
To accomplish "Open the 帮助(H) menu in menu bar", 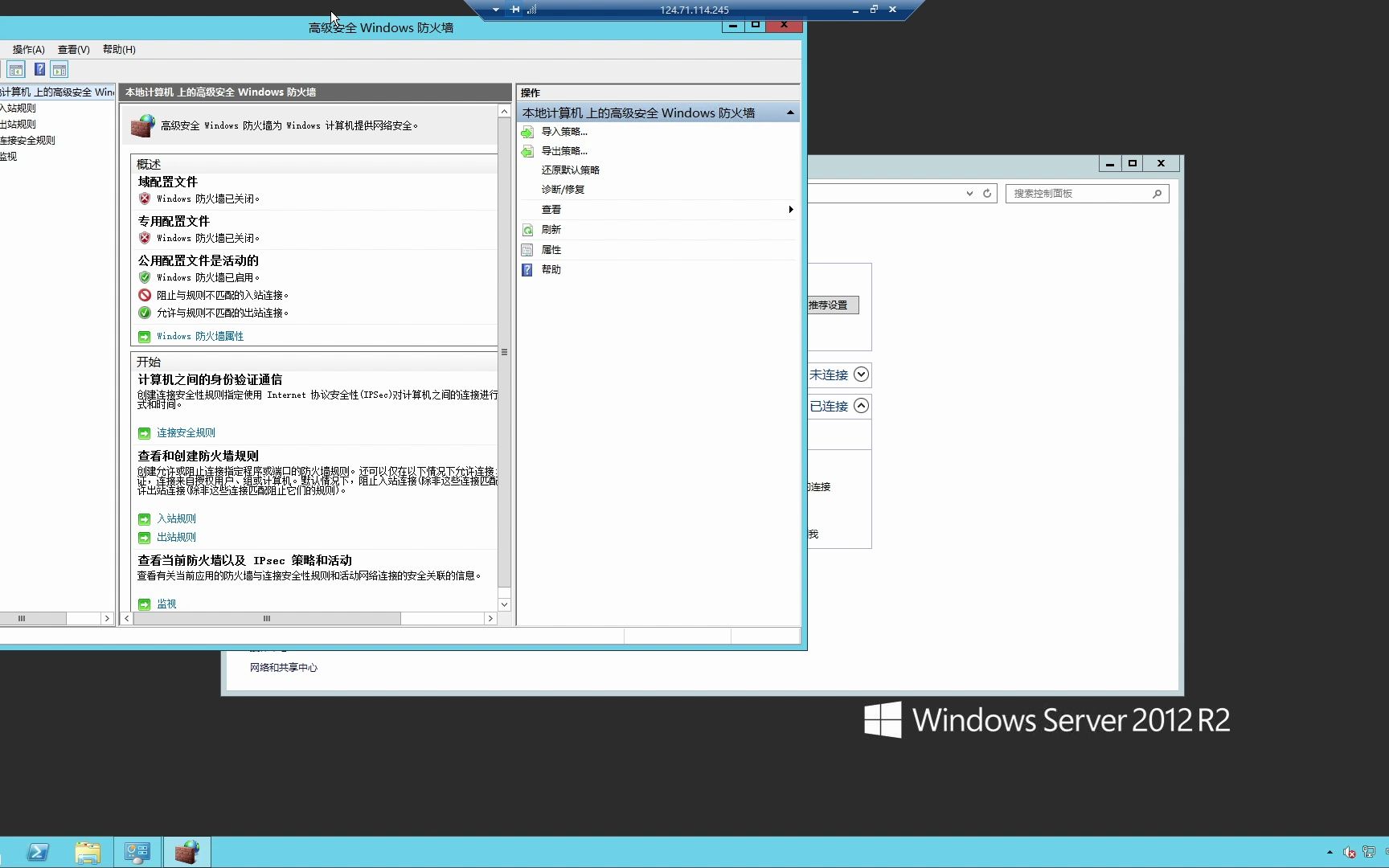I will pyautogui.click(x=119, y=50).
